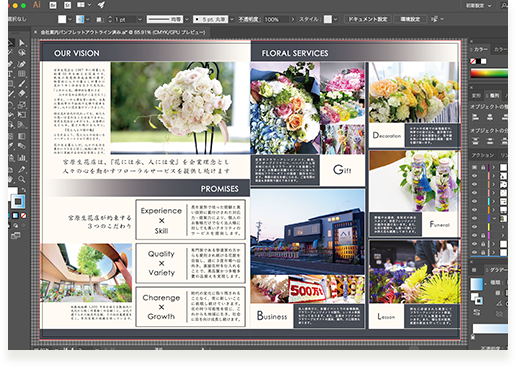The width and height of the screenshot is (516, 367).
Task: Click the rocket GPU performance icon
Action: tap(101, 5)
